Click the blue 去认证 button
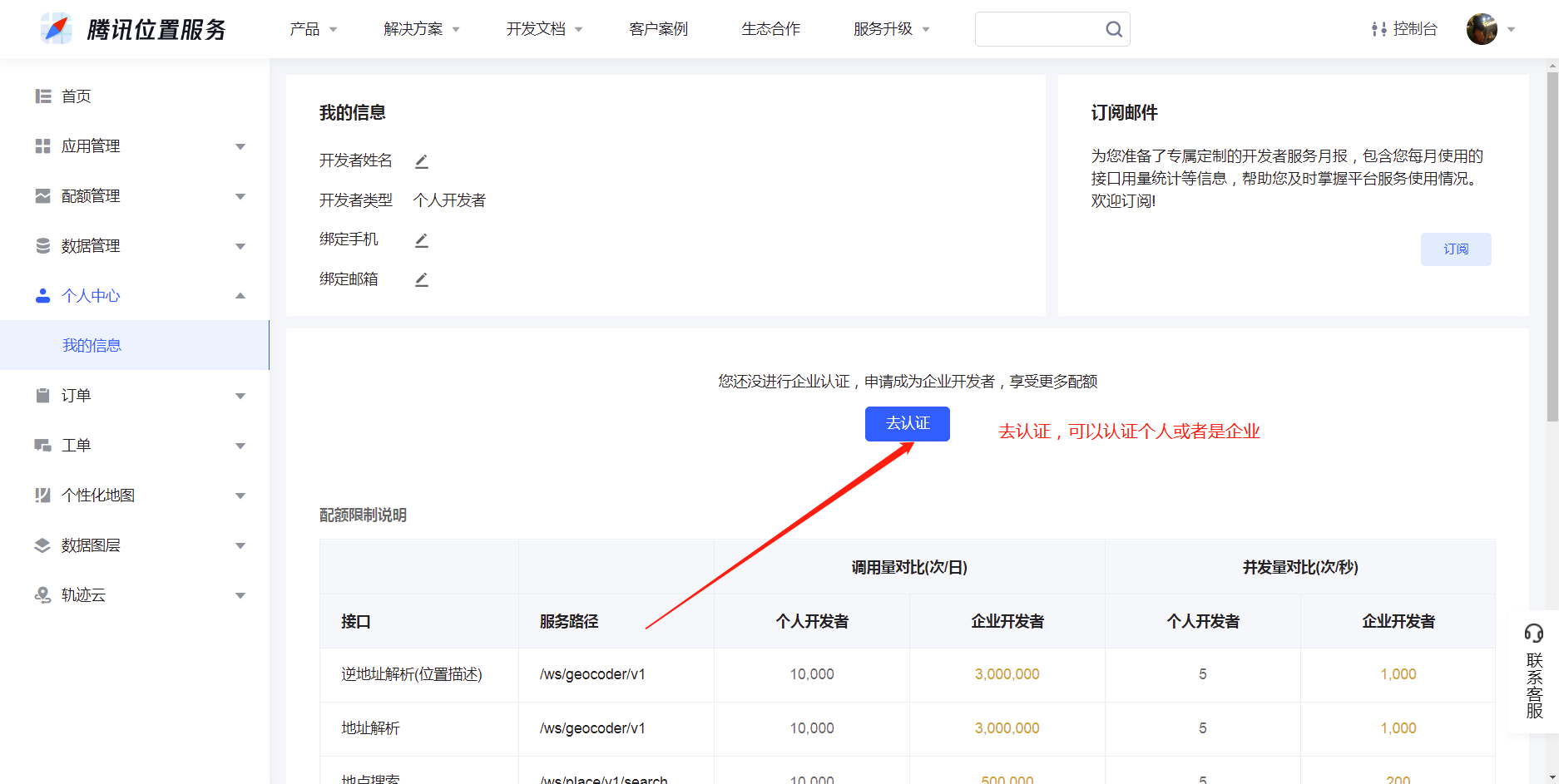This screenshot has width=1559, height=784. [907, 424]
